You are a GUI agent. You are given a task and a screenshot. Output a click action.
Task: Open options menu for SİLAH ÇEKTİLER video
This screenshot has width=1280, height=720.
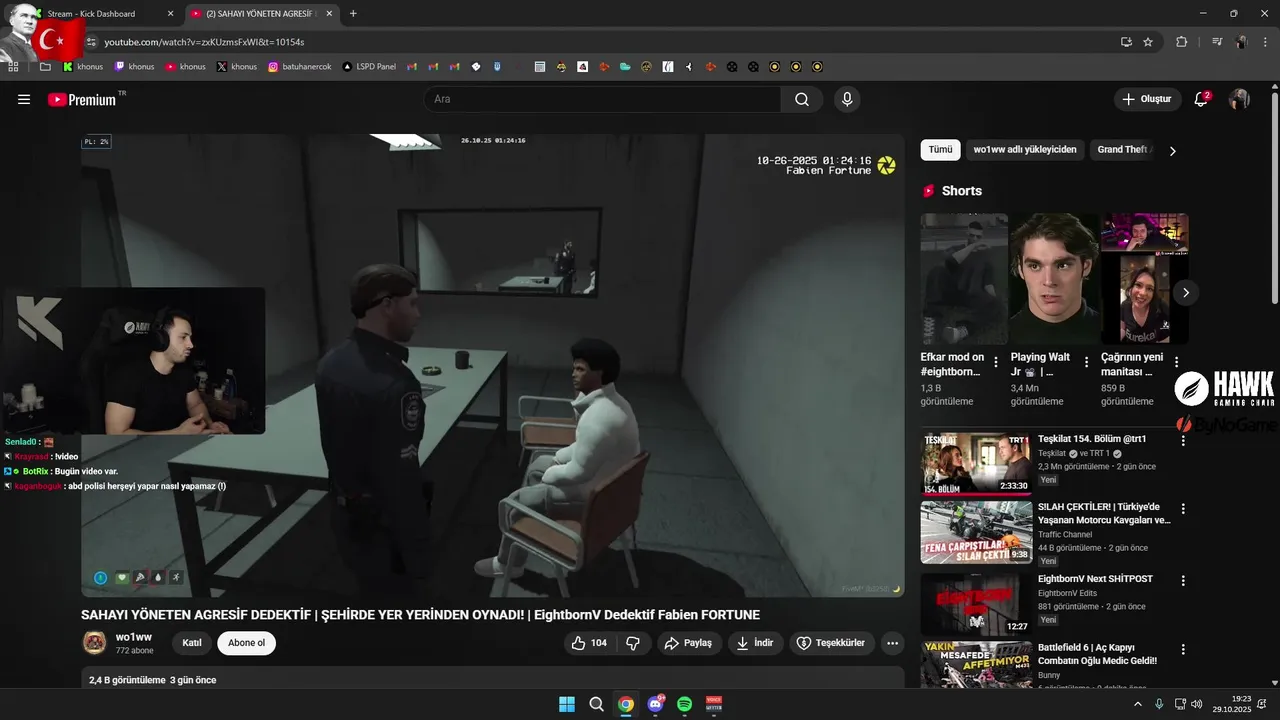point(1183,508)
